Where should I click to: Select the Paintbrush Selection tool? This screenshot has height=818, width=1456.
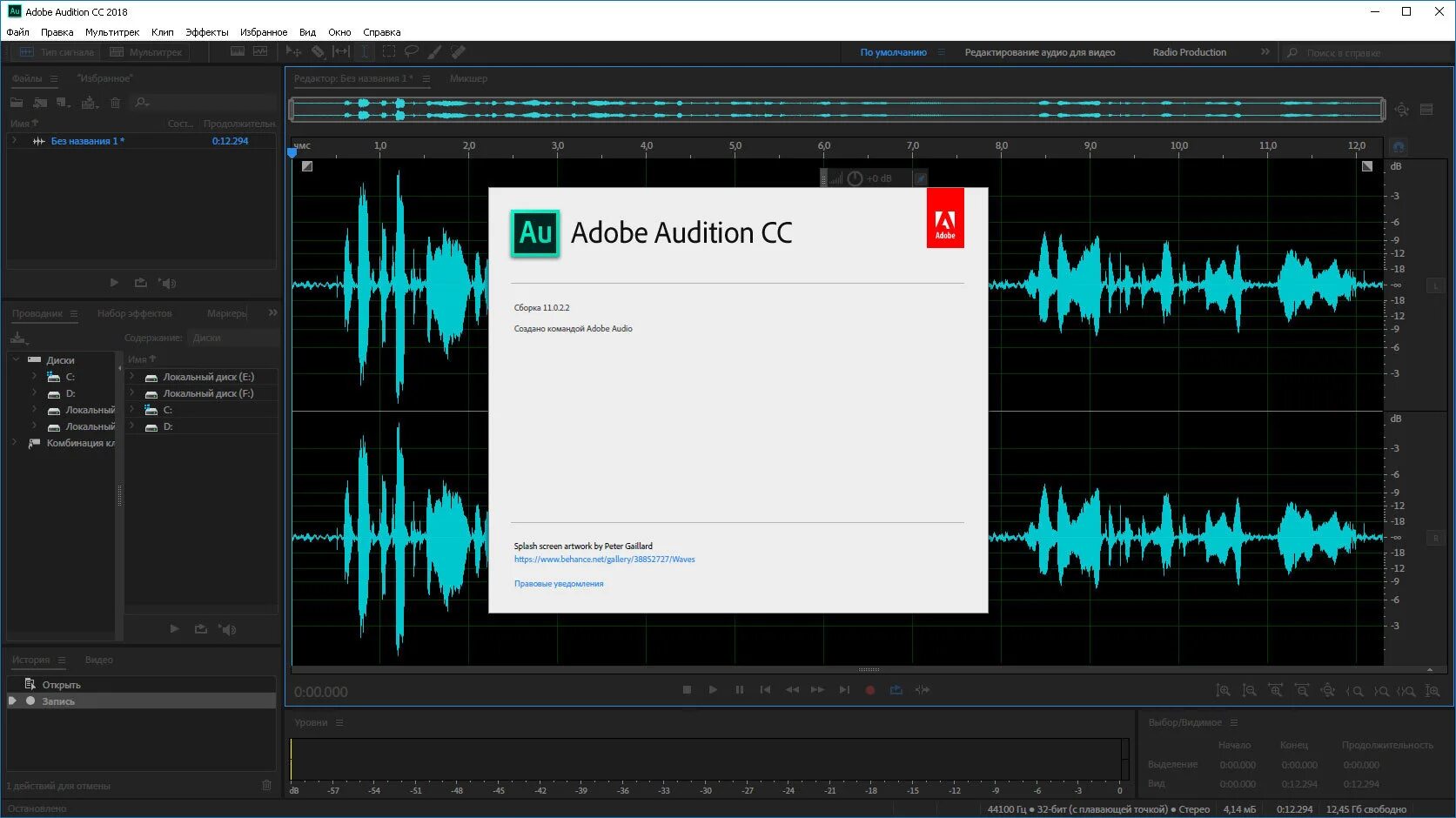(434, 52)
